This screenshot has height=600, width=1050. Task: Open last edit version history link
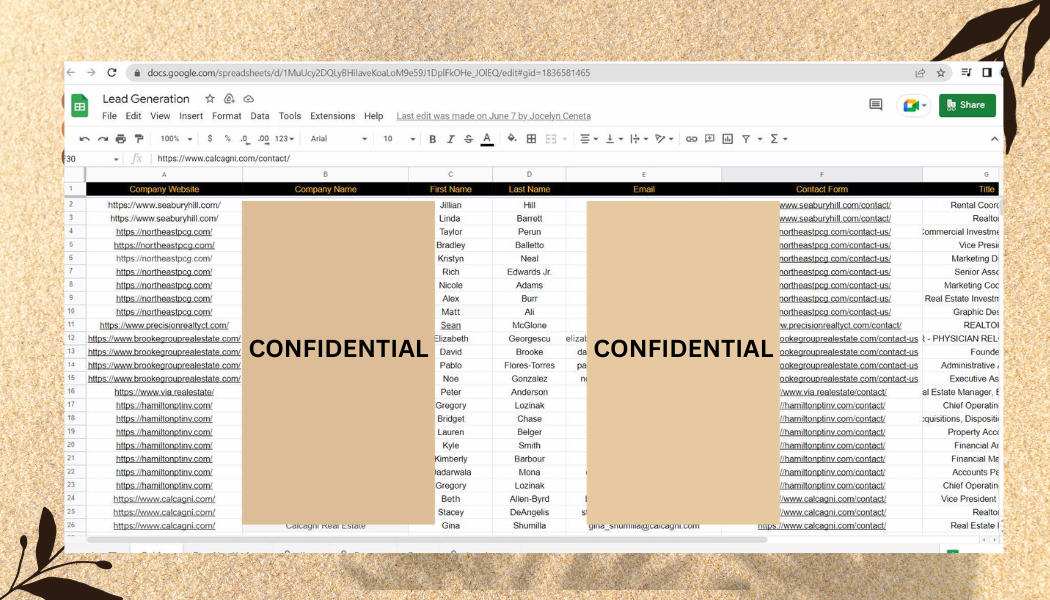[x=494, y=116]
